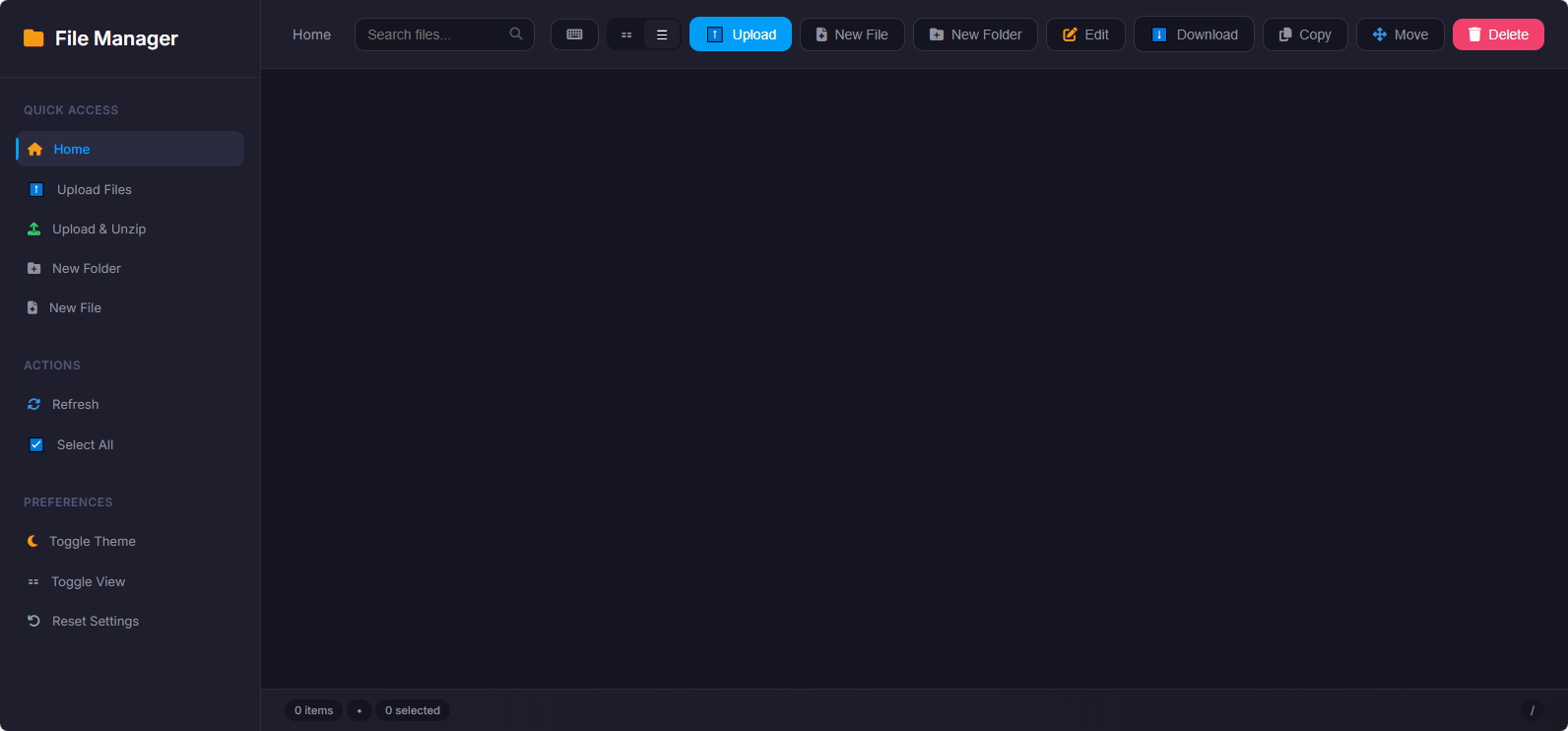
Task: Click the root path slash indicator
Action: click(1533, 710)
